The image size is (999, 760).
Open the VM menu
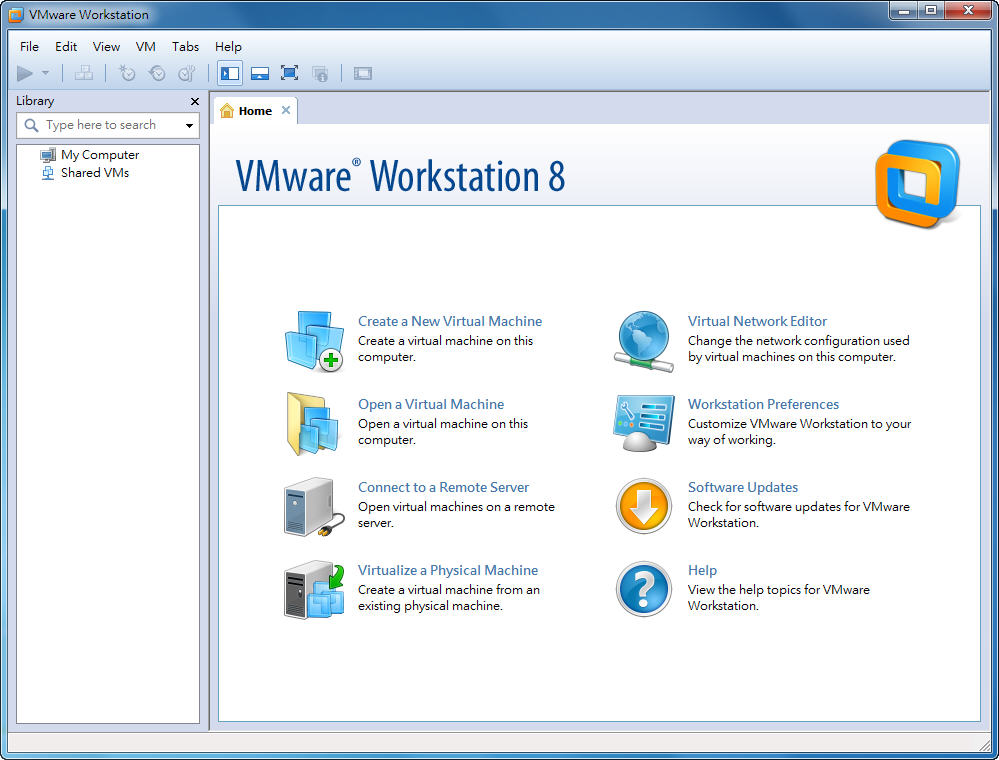145,47
